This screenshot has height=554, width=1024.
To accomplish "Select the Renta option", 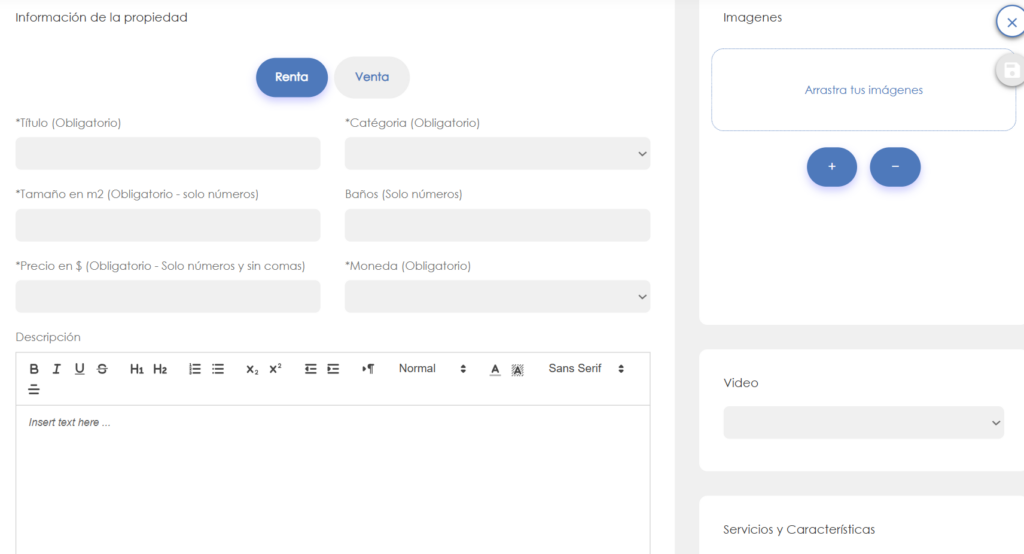I will point(291,77).
